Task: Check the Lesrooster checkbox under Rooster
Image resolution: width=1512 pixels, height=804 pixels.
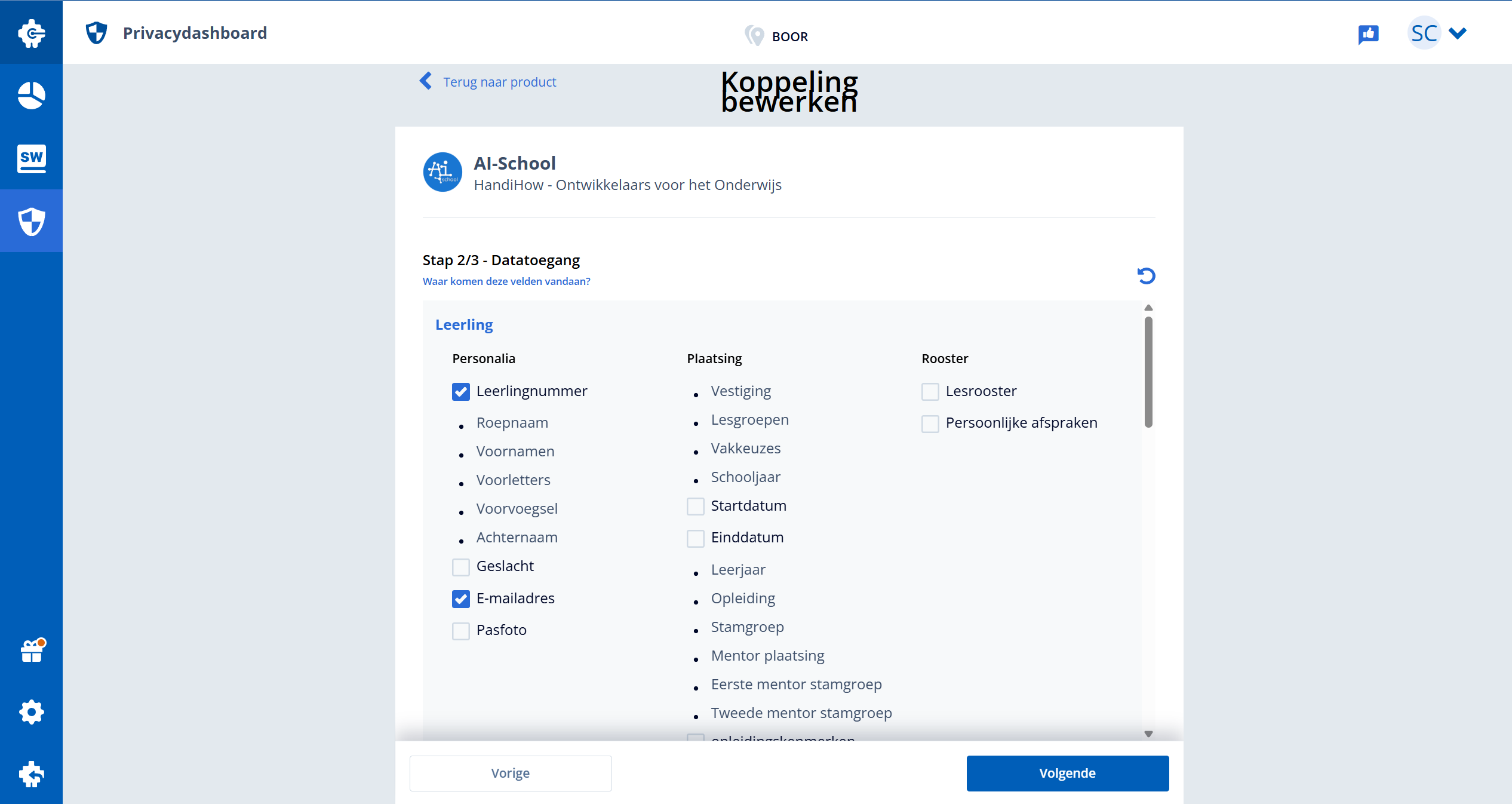Action: click(x=930, y=392)
